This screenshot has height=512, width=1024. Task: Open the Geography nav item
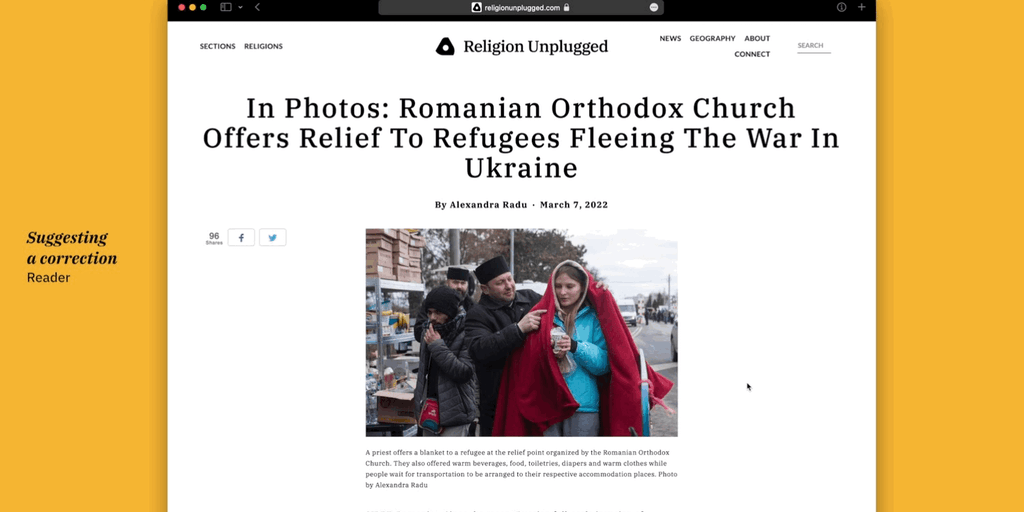[712, 39]
